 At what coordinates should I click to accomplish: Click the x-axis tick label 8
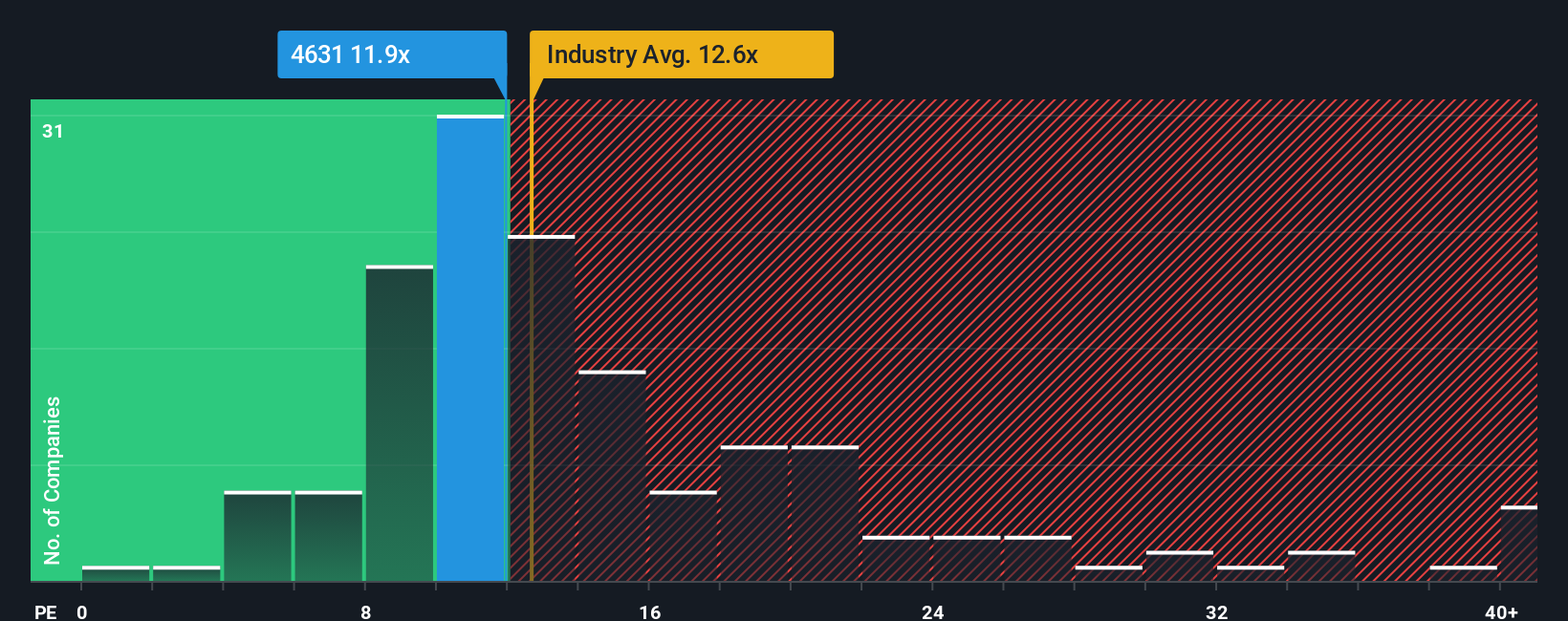pyautogui.click(x=366, y=611)
